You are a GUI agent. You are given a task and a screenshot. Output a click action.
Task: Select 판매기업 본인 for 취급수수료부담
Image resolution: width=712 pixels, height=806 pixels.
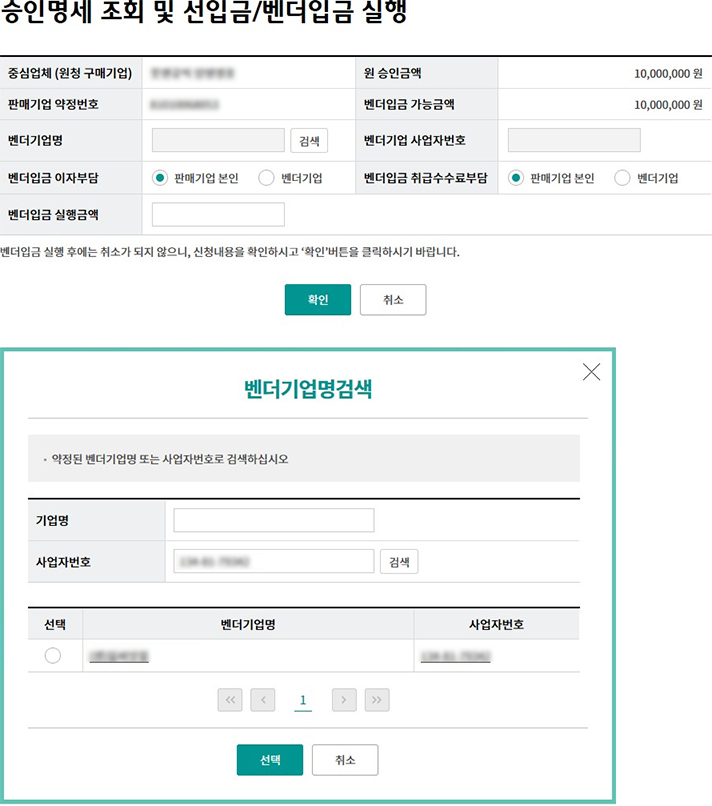click(x=516, y=178)
